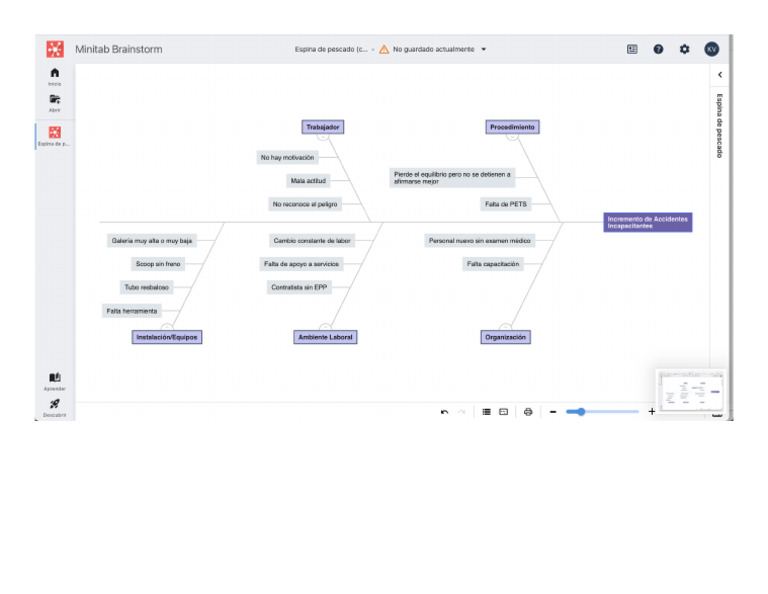Collapse the Instalación/Equipos branch toggle
The width and height of the screenshot is (768, 594).
pyautogui.click(x=167, y=327)
